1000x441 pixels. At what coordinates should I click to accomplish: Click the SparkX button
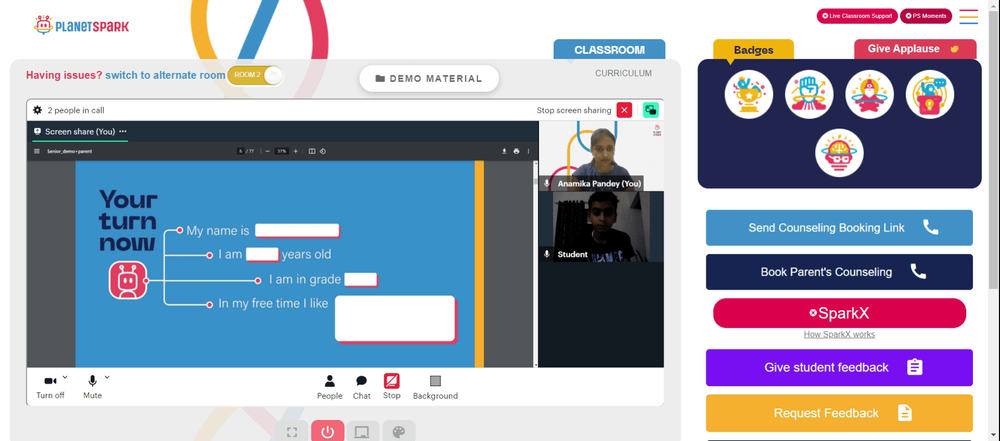pos(839,313)
